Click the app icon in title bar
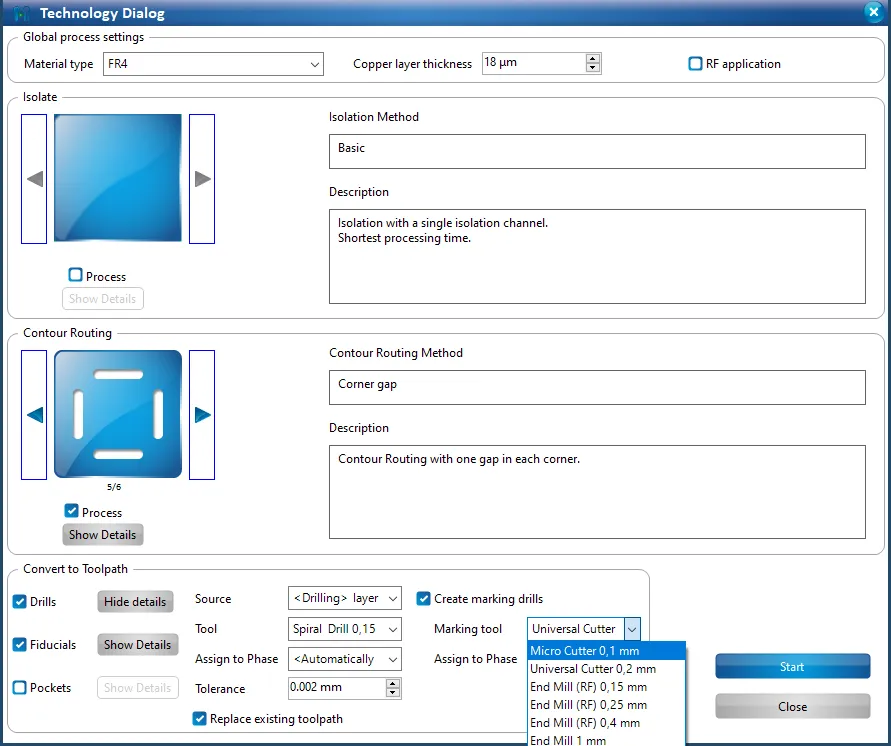Image resolution: width=891 pixels, height=746 pixels. [x=22, y=12]
